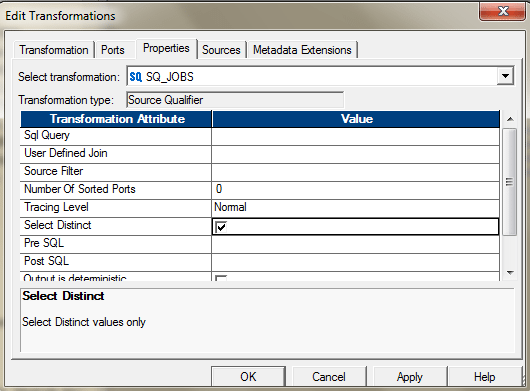
Task: Click the Apply button
Action: [x=410, y=376]
